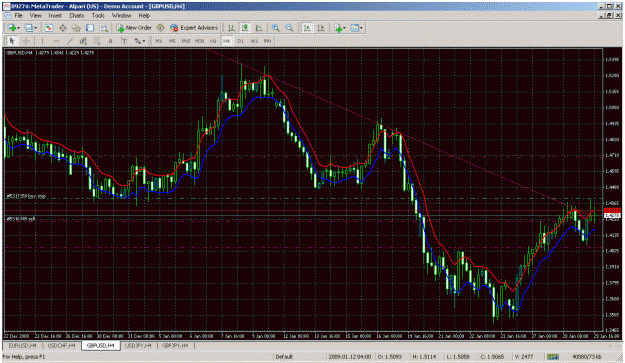Expand the Profiles dropdown arrow
625x363 pixels.
pos(35,28)
